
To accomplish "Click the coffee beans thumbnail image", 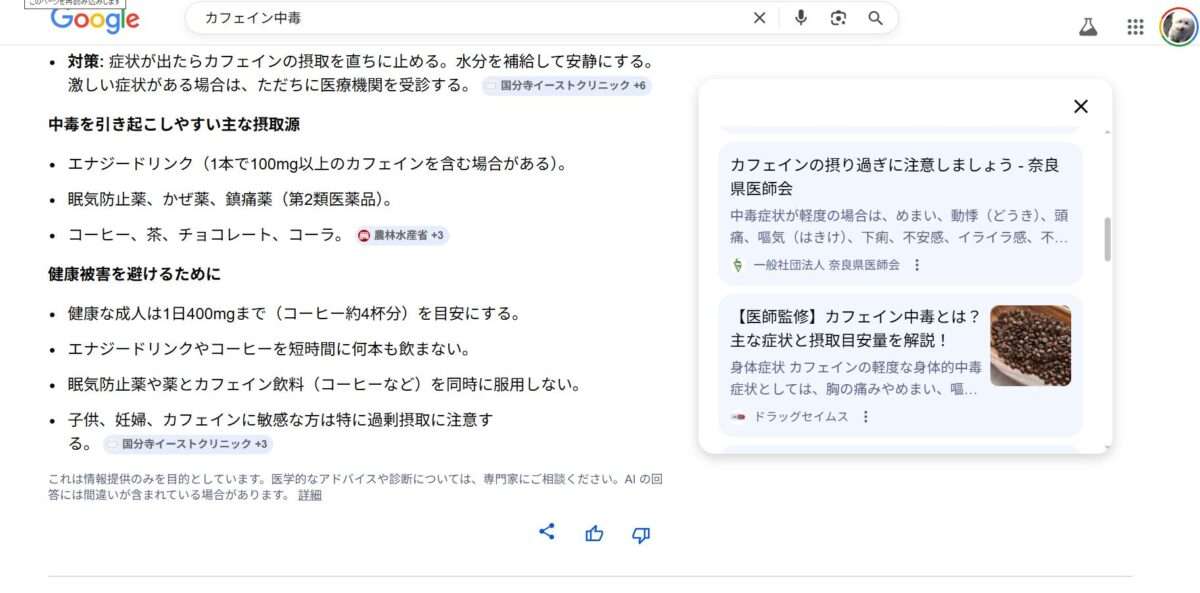I will (x=1030, y=346).
